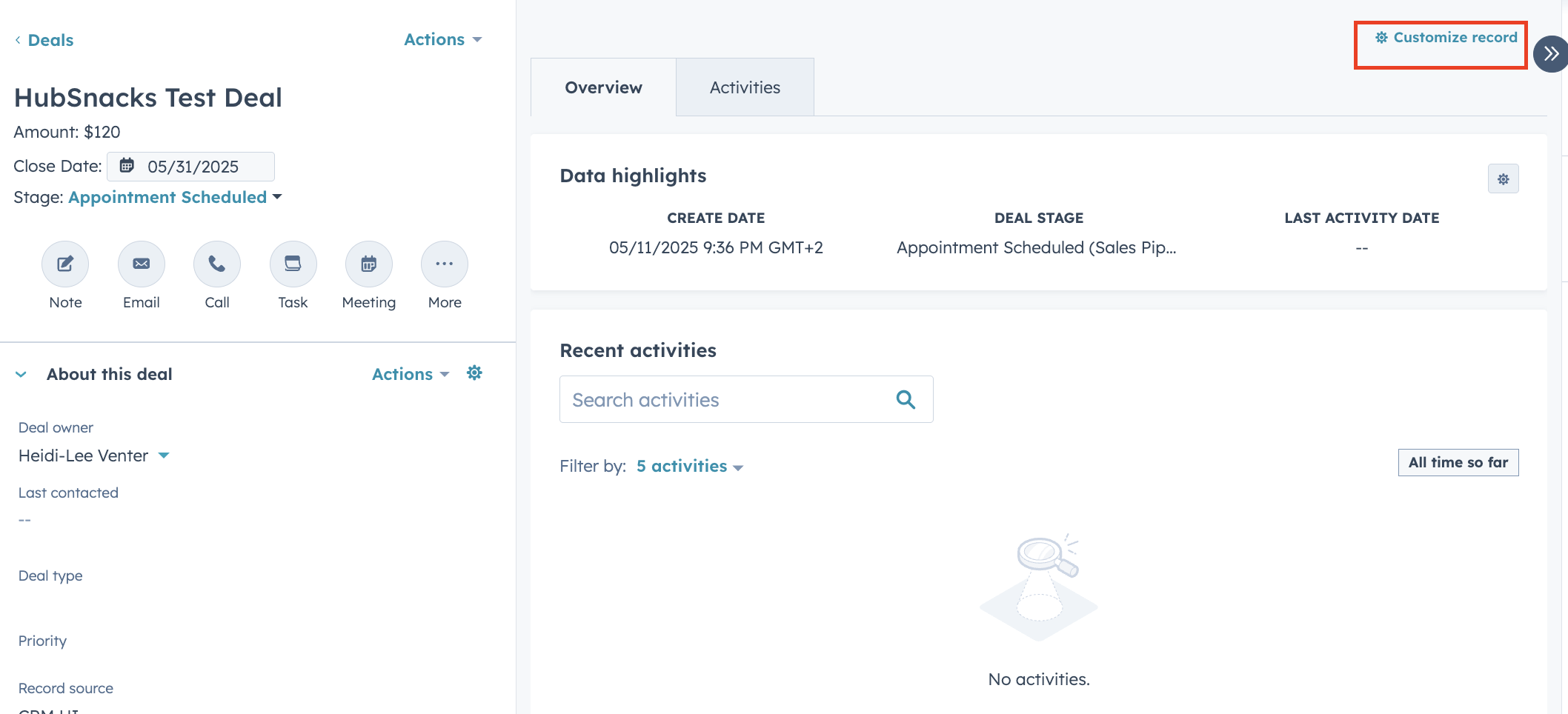Viewport: 1568px width, 714px height.
Task: Click the Email icon button
Action: (x=142, y=264)
